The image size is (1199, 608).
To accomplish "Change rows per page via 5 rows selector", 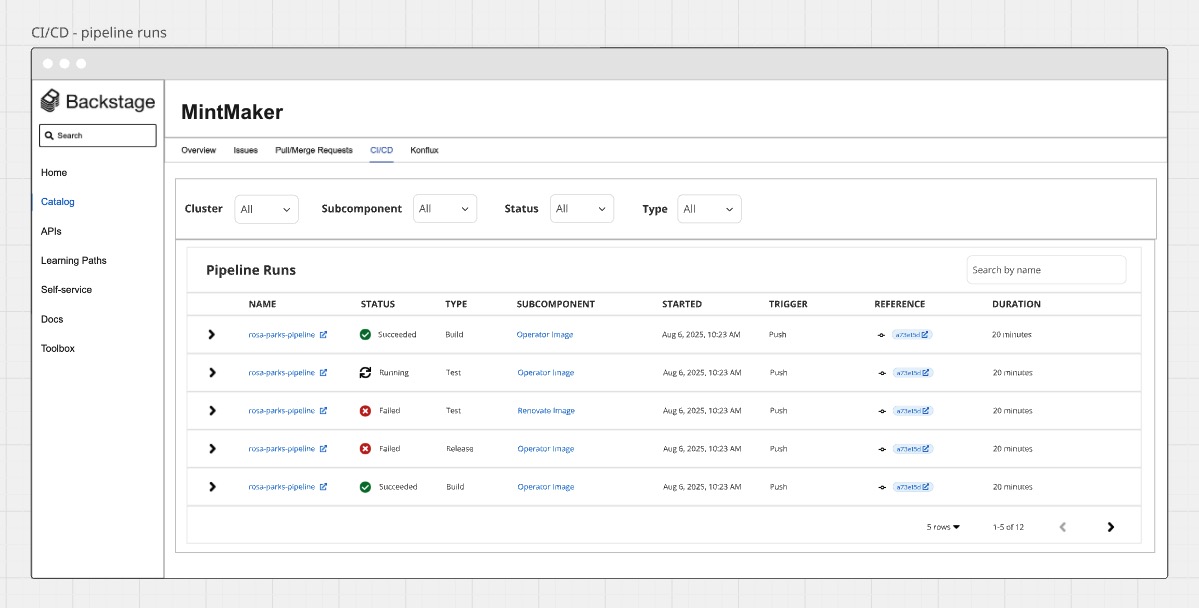I will (x=943, y=527).
